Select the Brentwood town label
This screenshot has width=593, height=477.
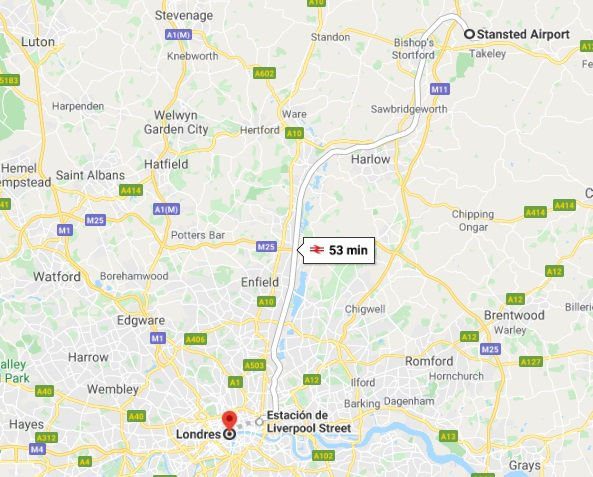pos(514,315)
